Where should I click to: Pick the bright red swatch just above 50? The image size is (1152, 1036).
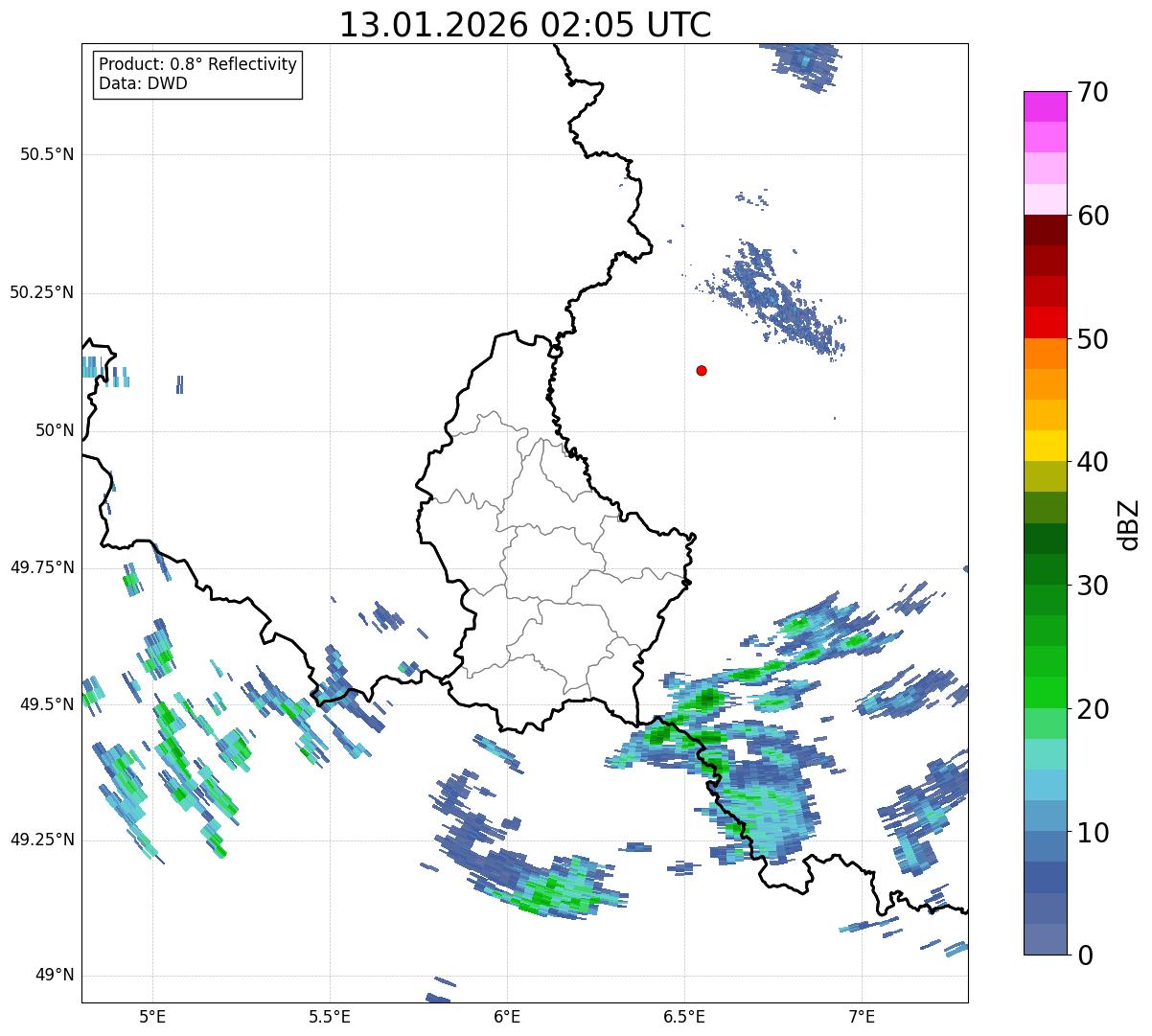click(1045, 323)
